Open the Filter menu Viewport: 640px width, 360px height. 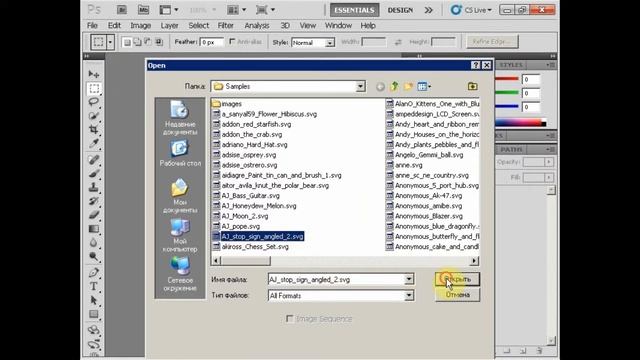coord(225,25)
